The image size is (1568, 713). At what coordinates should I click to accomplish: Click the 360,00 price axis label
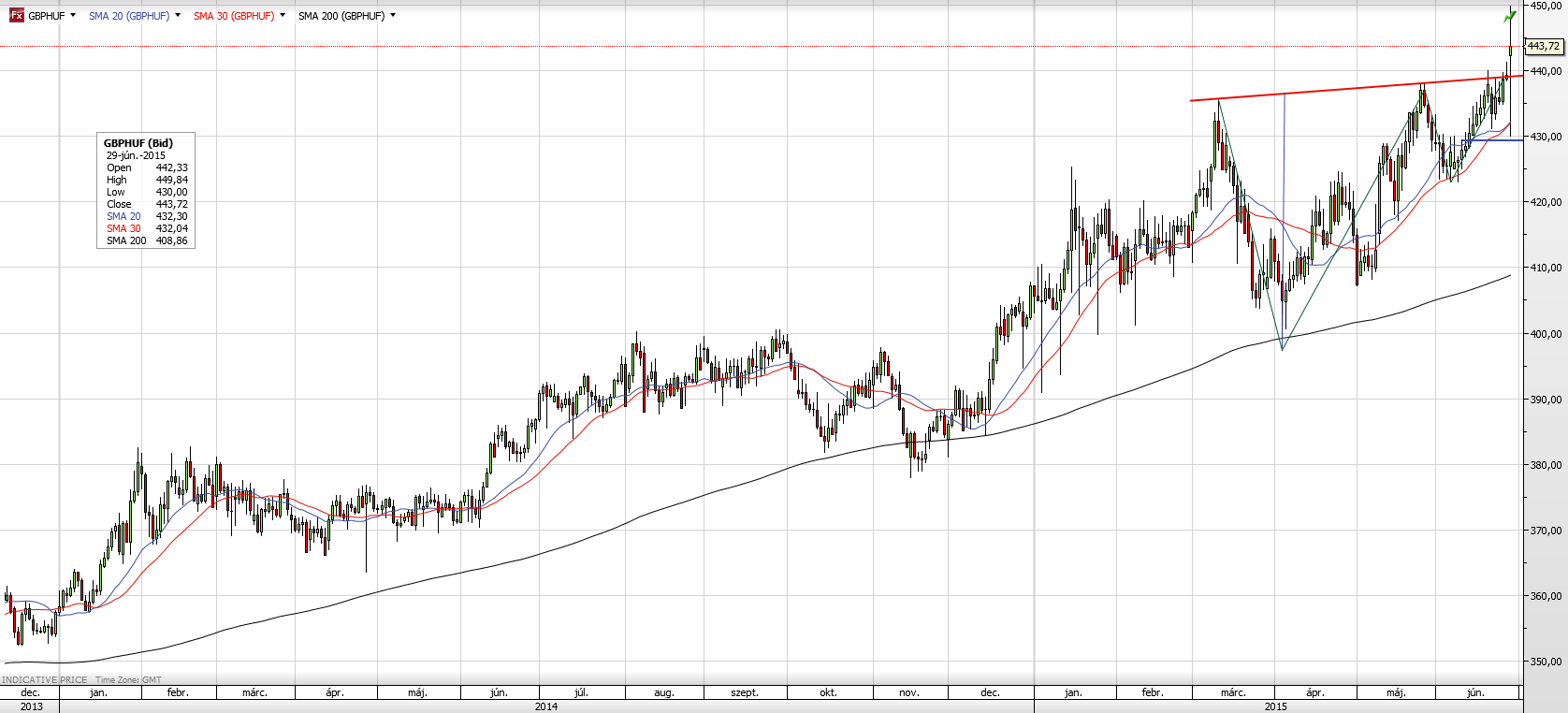pyautogui.click(x=1546, y=596)
